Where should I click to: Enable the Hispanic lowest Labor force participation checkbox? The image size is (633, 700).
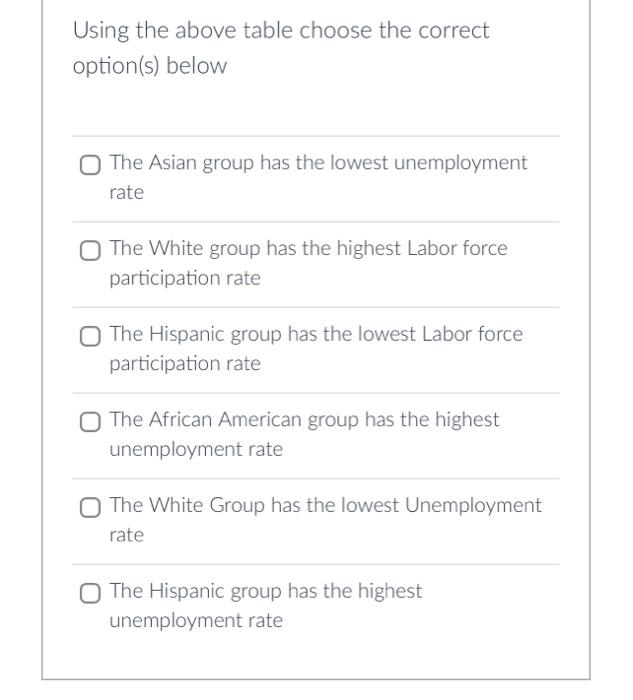(x=90, y=336)
